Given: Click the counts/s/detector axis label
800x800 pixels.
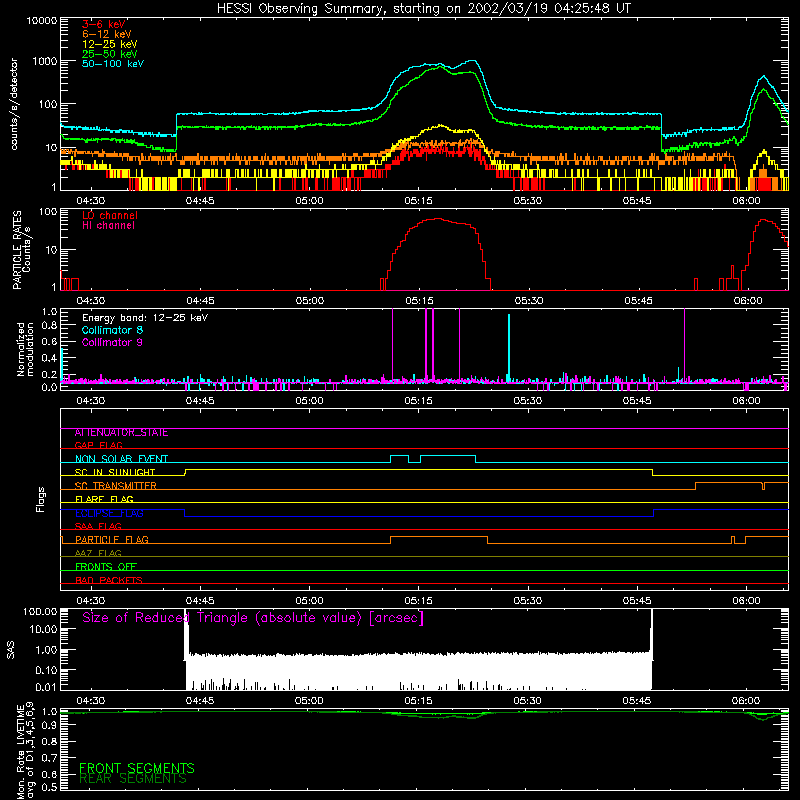Looking at the screenshot, I should click(14, 104).
